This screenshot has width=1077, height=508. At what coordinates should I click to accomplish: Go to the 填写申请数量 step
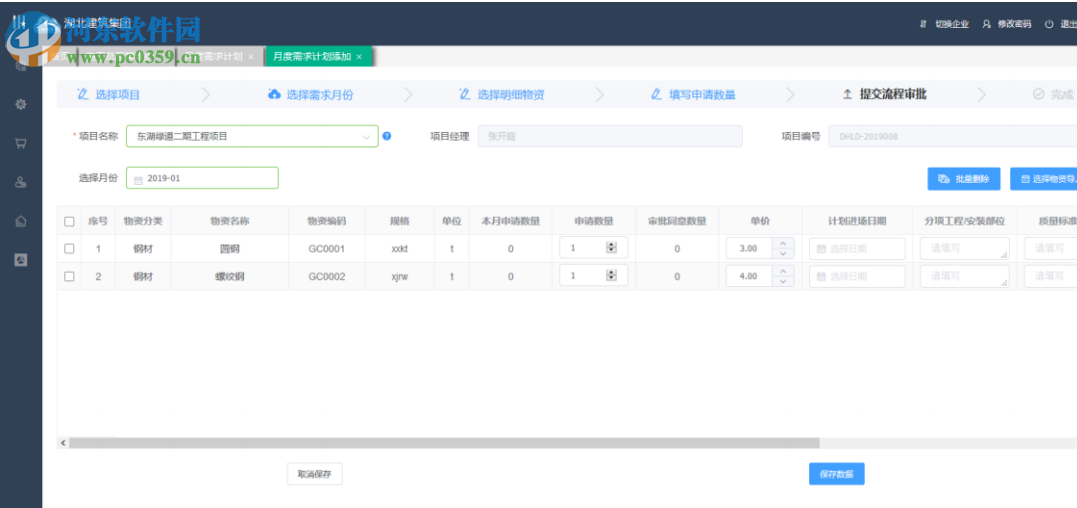tap(693, 95)
